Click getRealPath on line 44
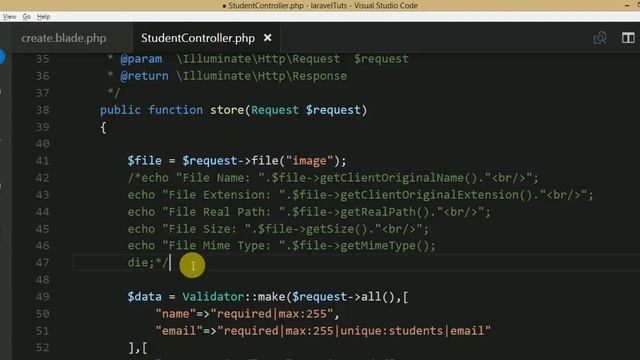The image size is (640, 360). click(378, 212)
